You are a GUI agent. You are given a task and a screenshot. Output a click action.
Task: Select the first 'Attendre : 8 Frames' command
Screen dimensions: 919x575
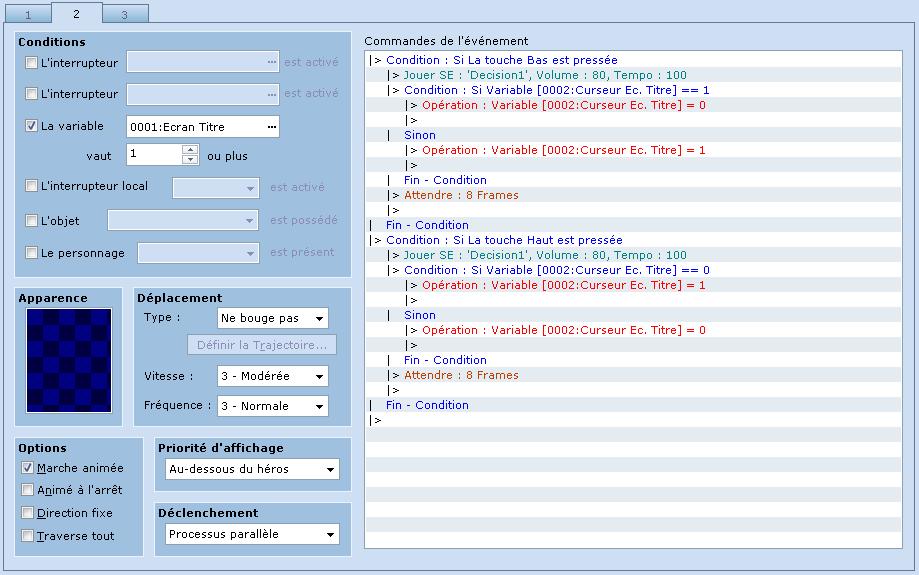coord(634,195)
